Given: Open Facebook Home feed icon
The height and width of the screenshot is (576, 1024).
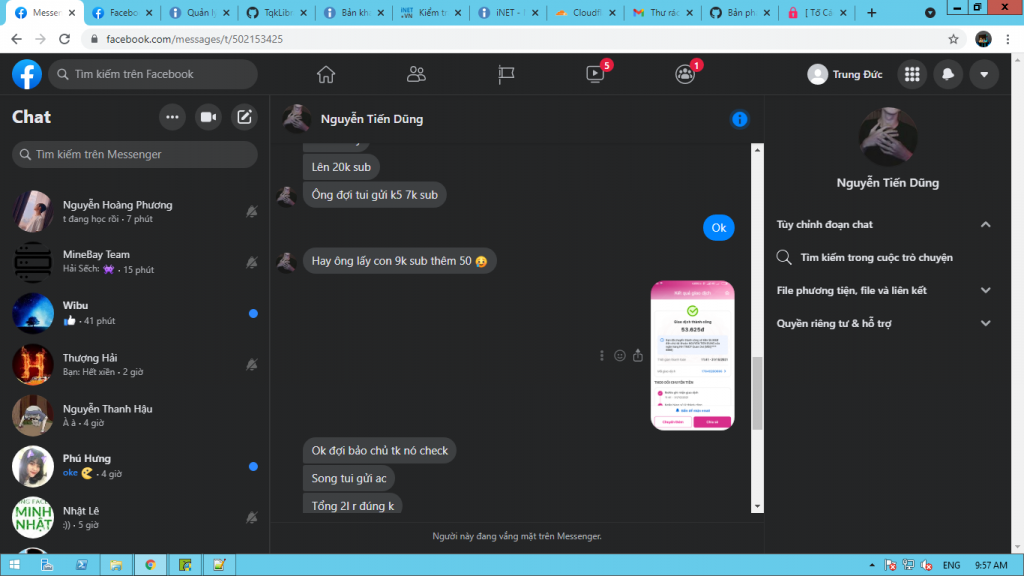Looking at the screenshot, I should tap(325, 74).
